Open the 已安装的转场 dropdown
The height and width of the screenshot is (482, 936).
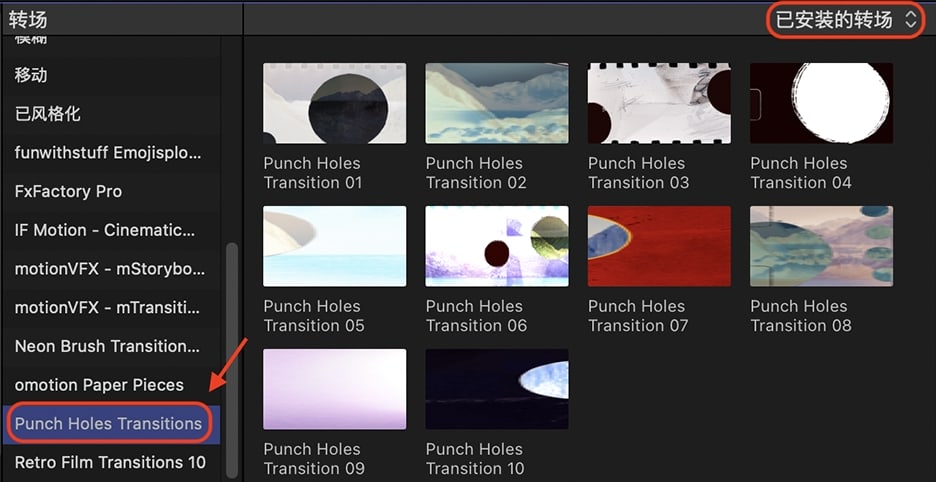(845, 20)
